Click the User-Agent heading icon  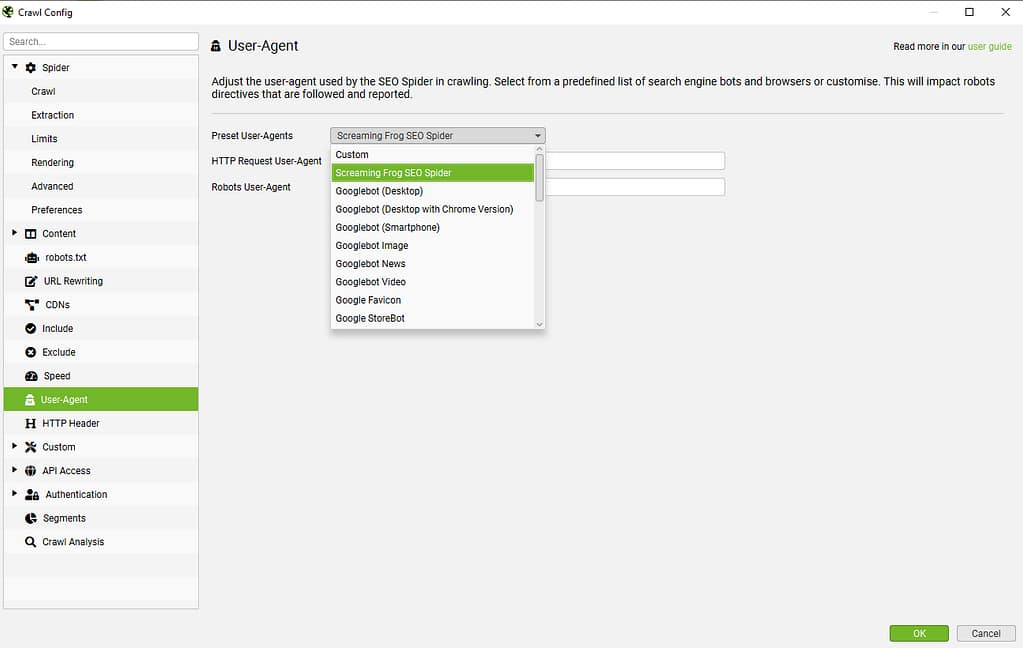(216, 46)
